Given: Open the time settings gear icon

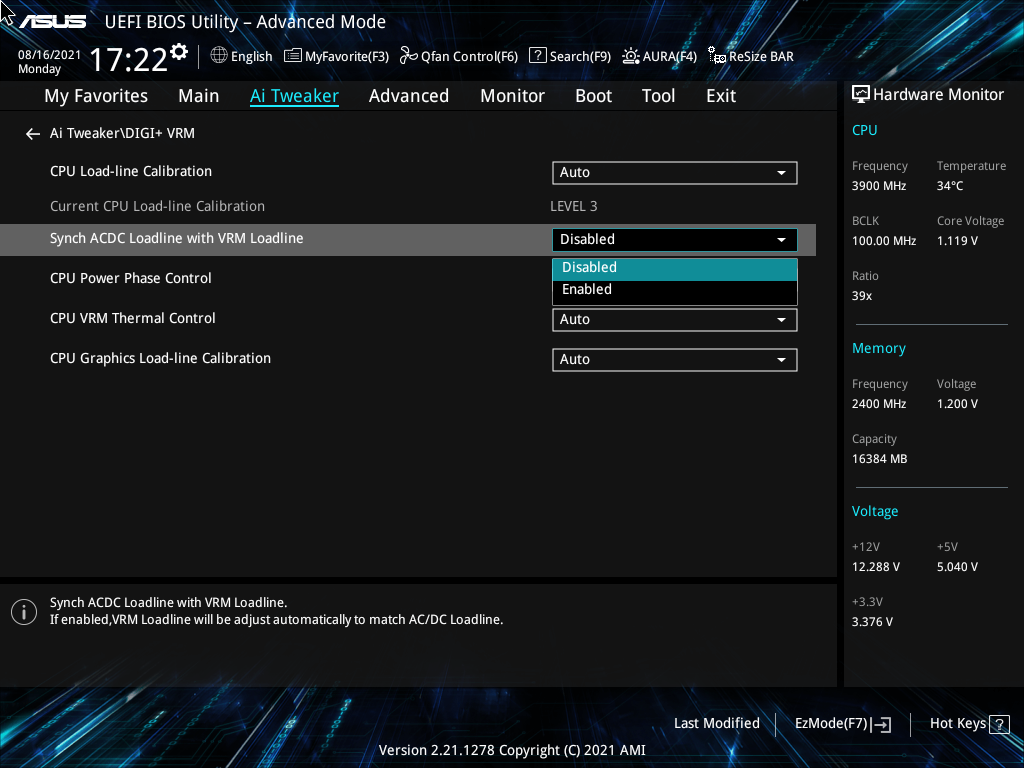Looking at the screenshot, I should click(178, 52).
